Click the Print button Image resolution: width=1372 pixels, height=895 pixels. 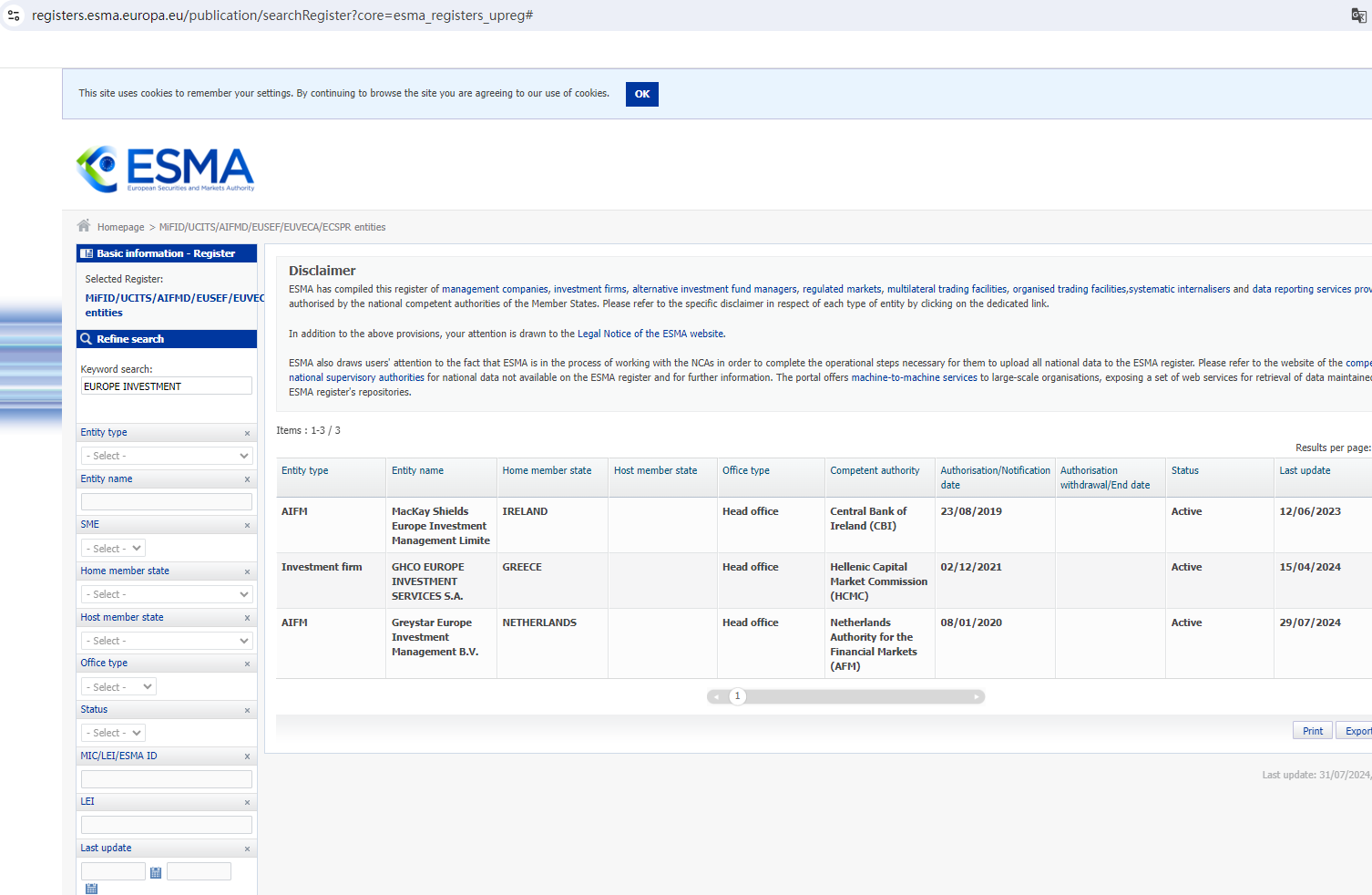(1313, 731)
